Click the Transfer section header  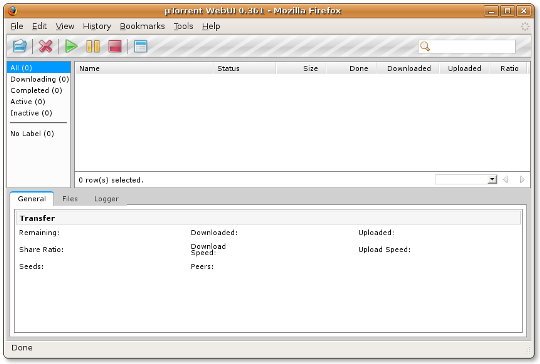tap(269, 218)
